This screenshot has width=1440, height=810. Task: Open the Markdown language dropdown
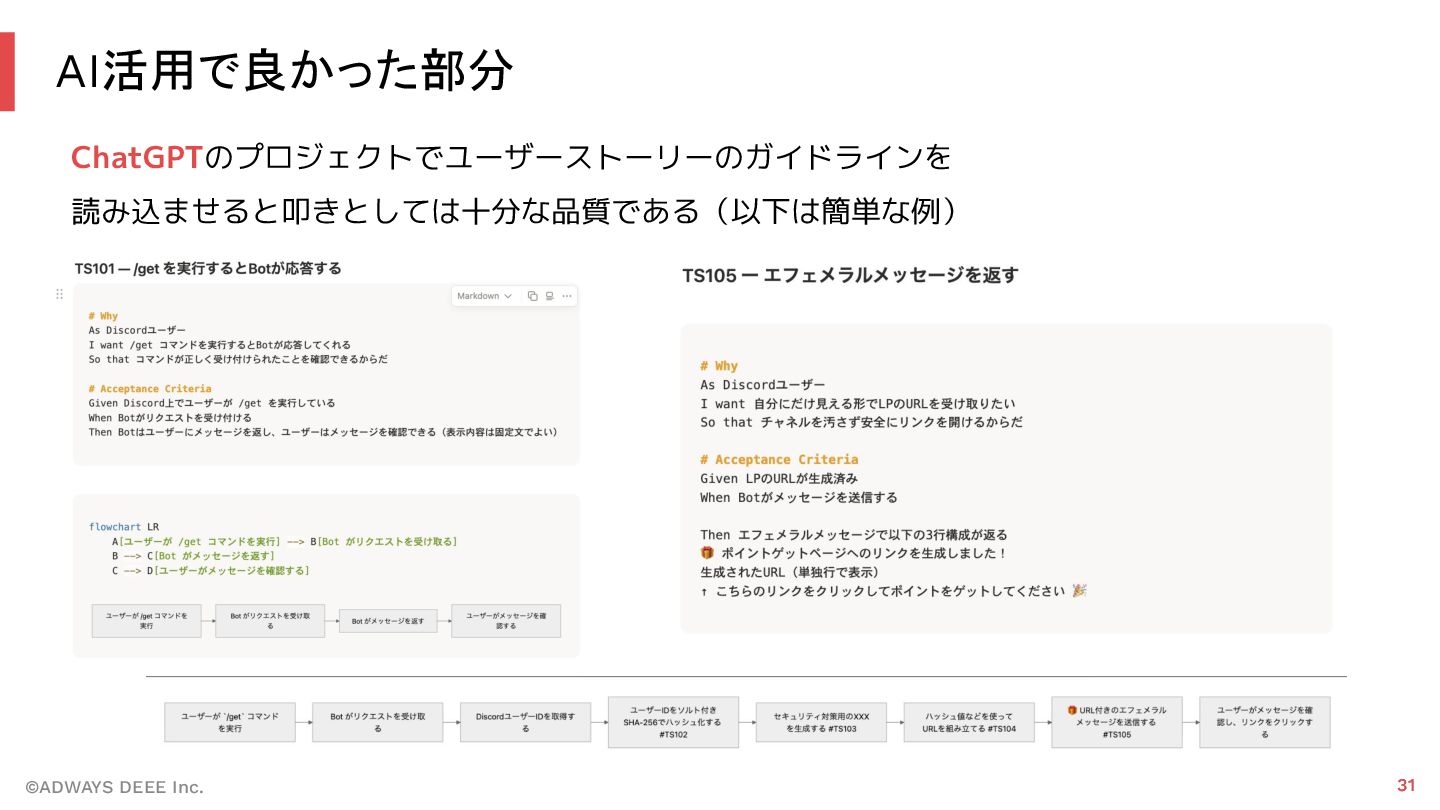click(485, 296)
